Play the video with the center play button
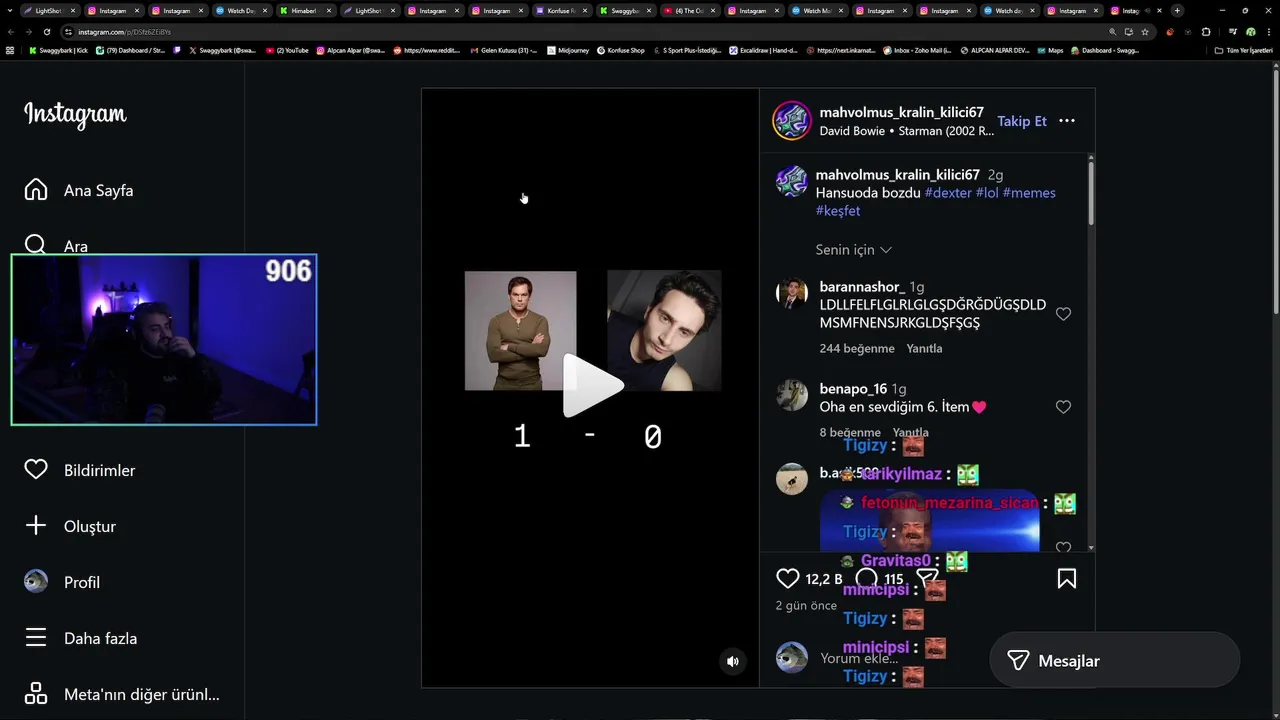1280x720 pixels. tap(591, 386)
